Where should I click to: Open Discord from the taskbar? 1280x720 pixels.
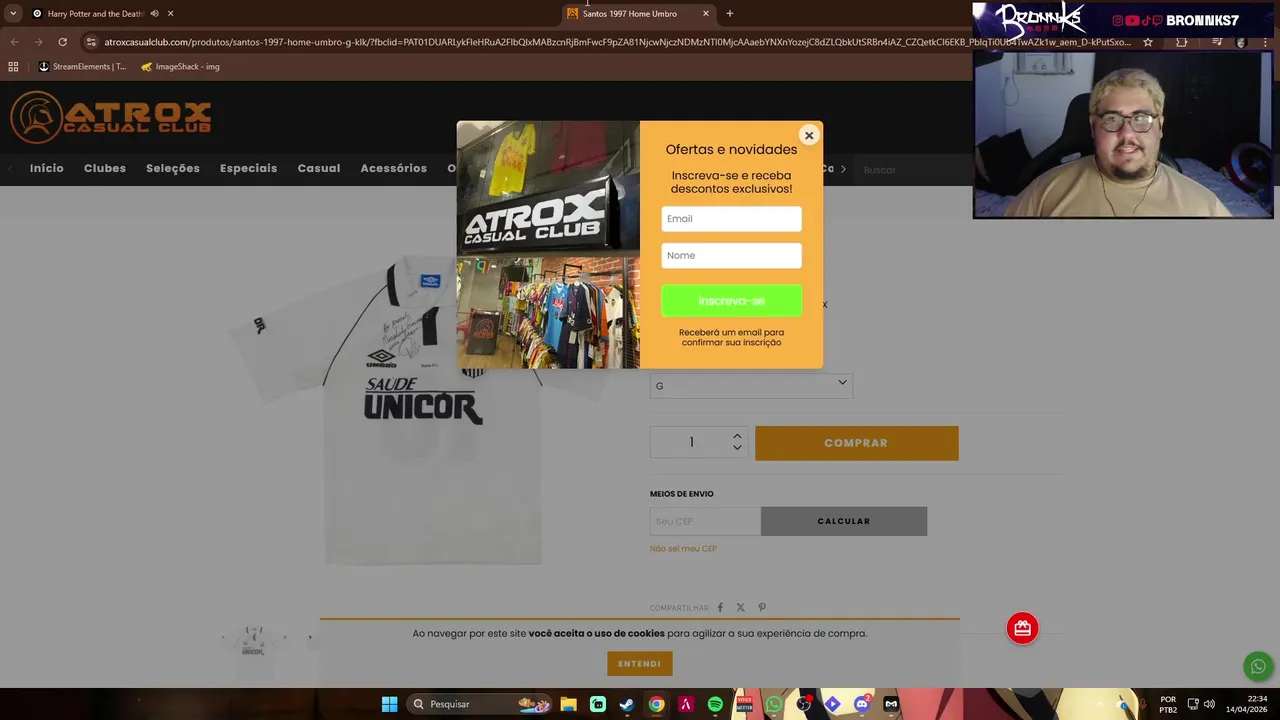point(862,704)
